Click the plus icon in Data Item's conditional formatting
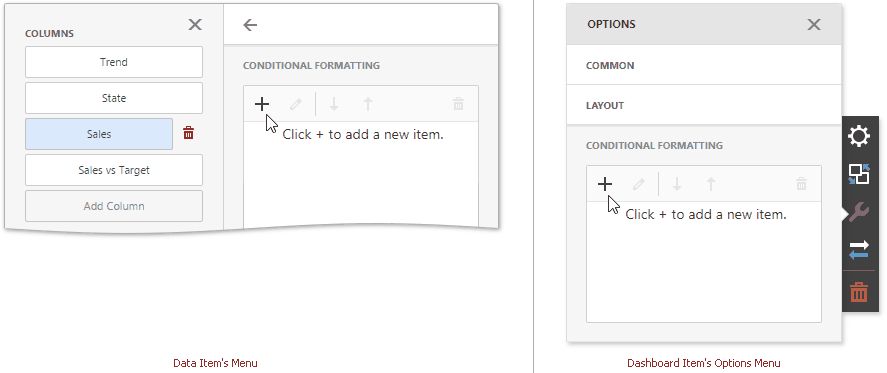This screenshot has height=373, width=887. (x=262, y=104)
